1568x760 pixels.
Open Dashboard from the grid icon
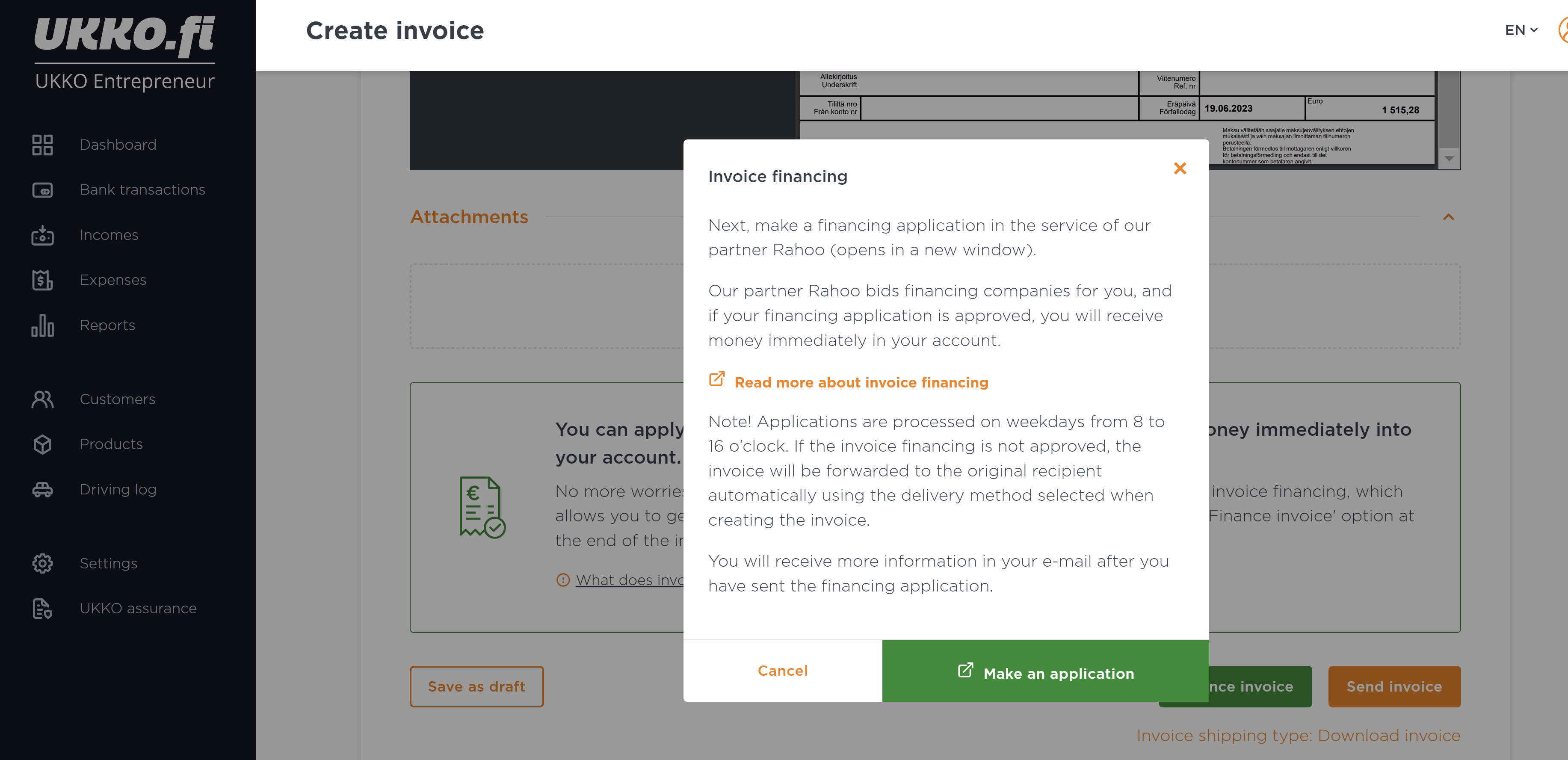click(x=42, y=145)
